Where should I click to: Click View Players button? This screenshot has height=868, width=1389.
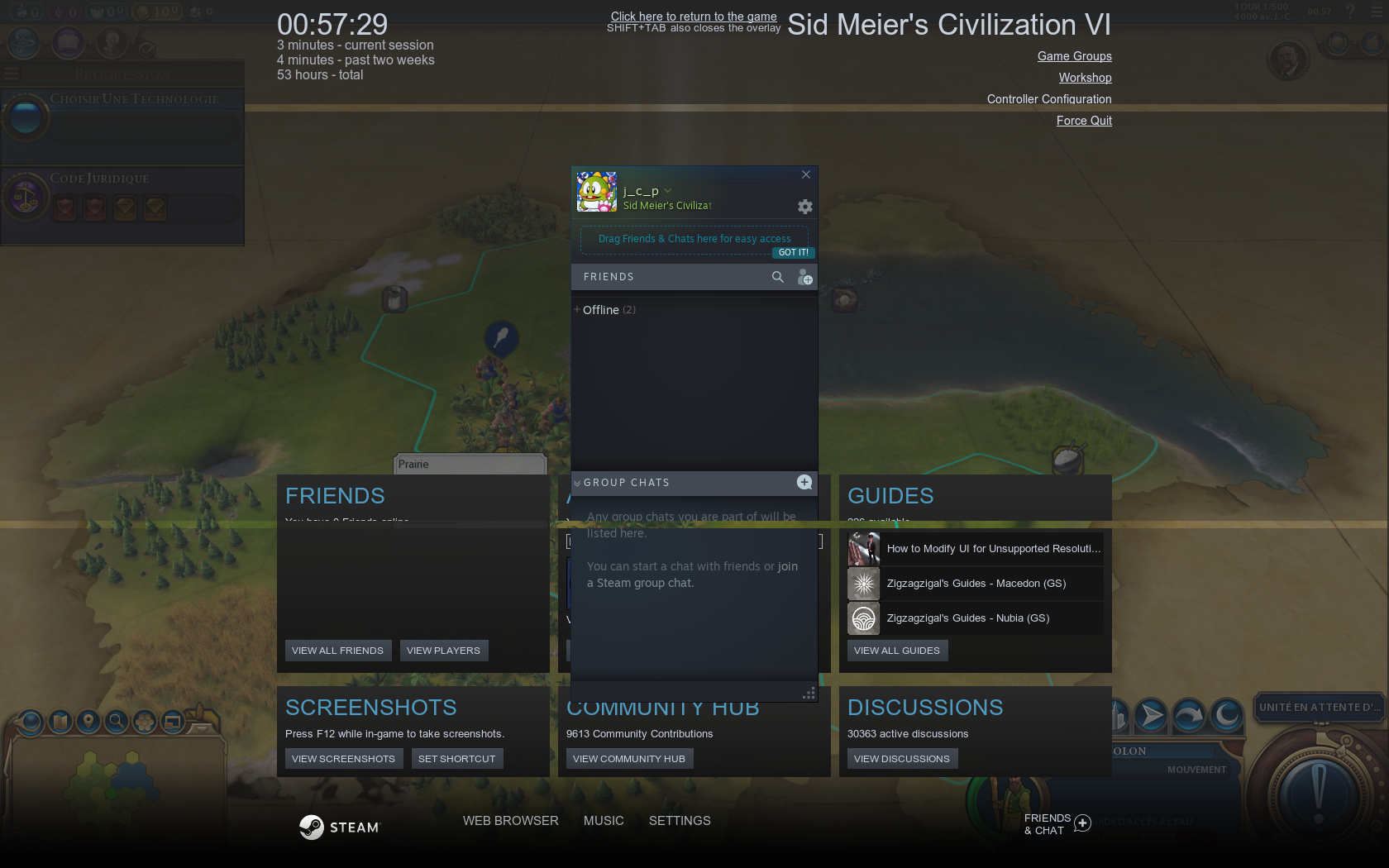tap(443, 651)
